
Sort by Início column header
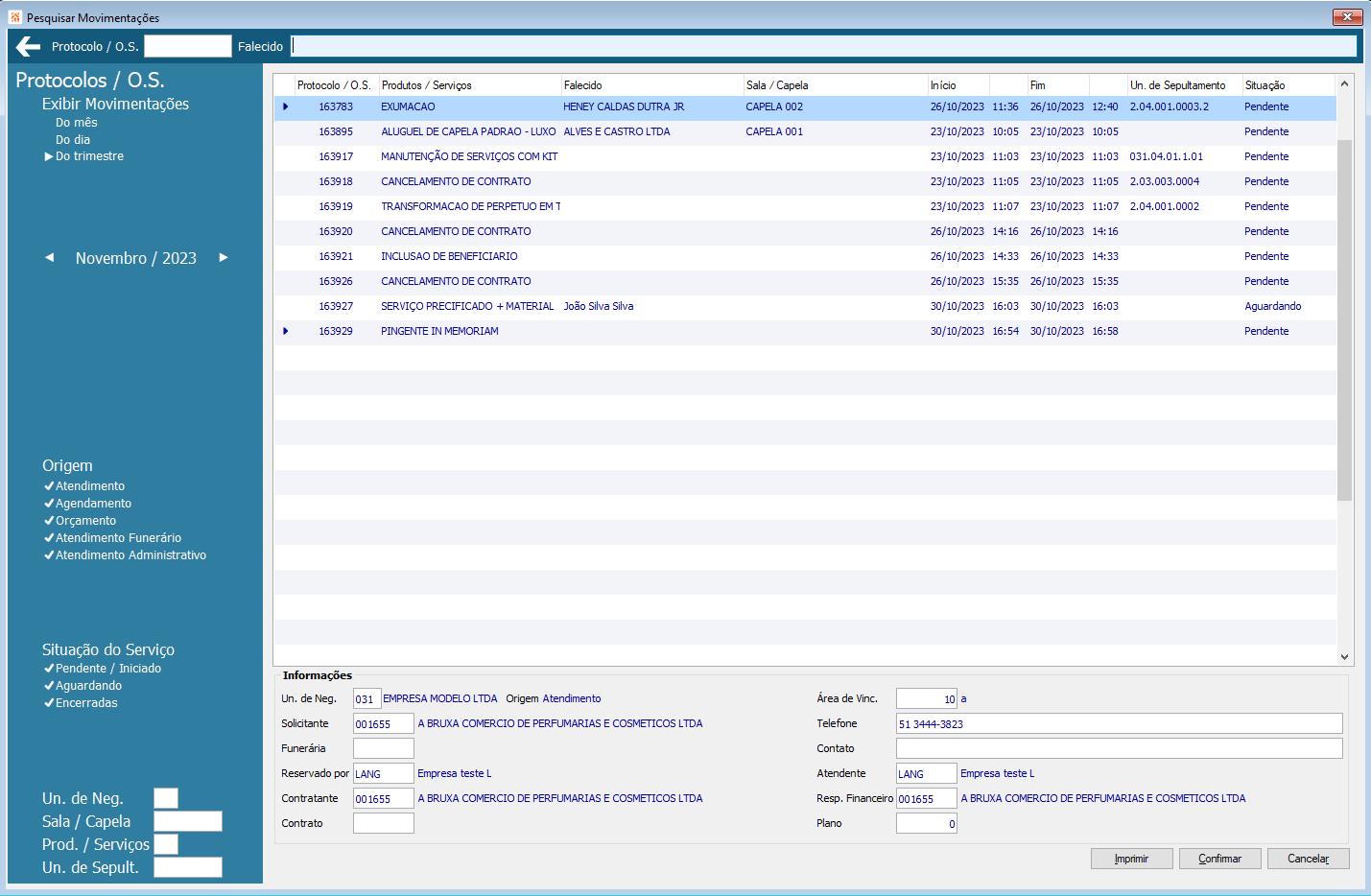[x=958, y=85]
